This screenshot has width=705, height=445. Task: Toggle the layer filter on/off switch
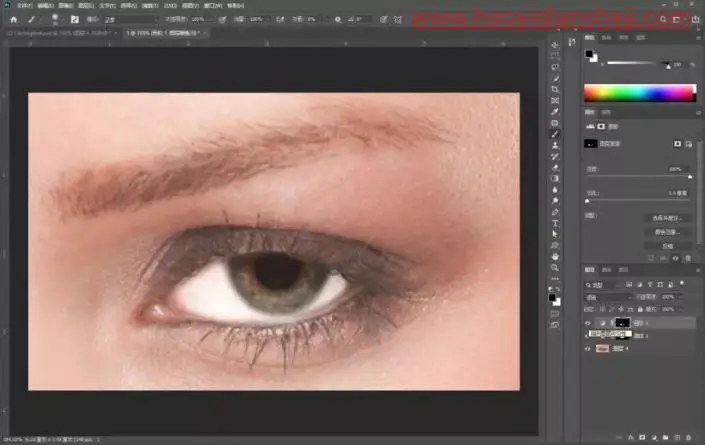(x=682, y=284)
